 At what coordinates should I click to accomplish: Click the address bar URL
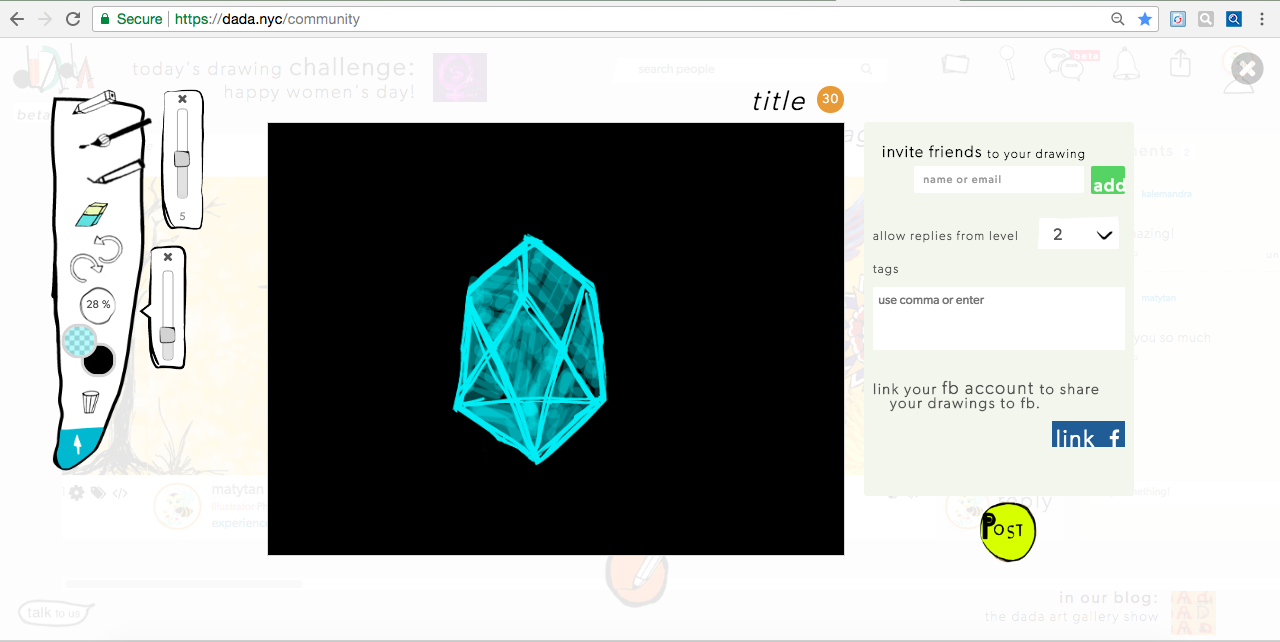(x=267, y=19)
